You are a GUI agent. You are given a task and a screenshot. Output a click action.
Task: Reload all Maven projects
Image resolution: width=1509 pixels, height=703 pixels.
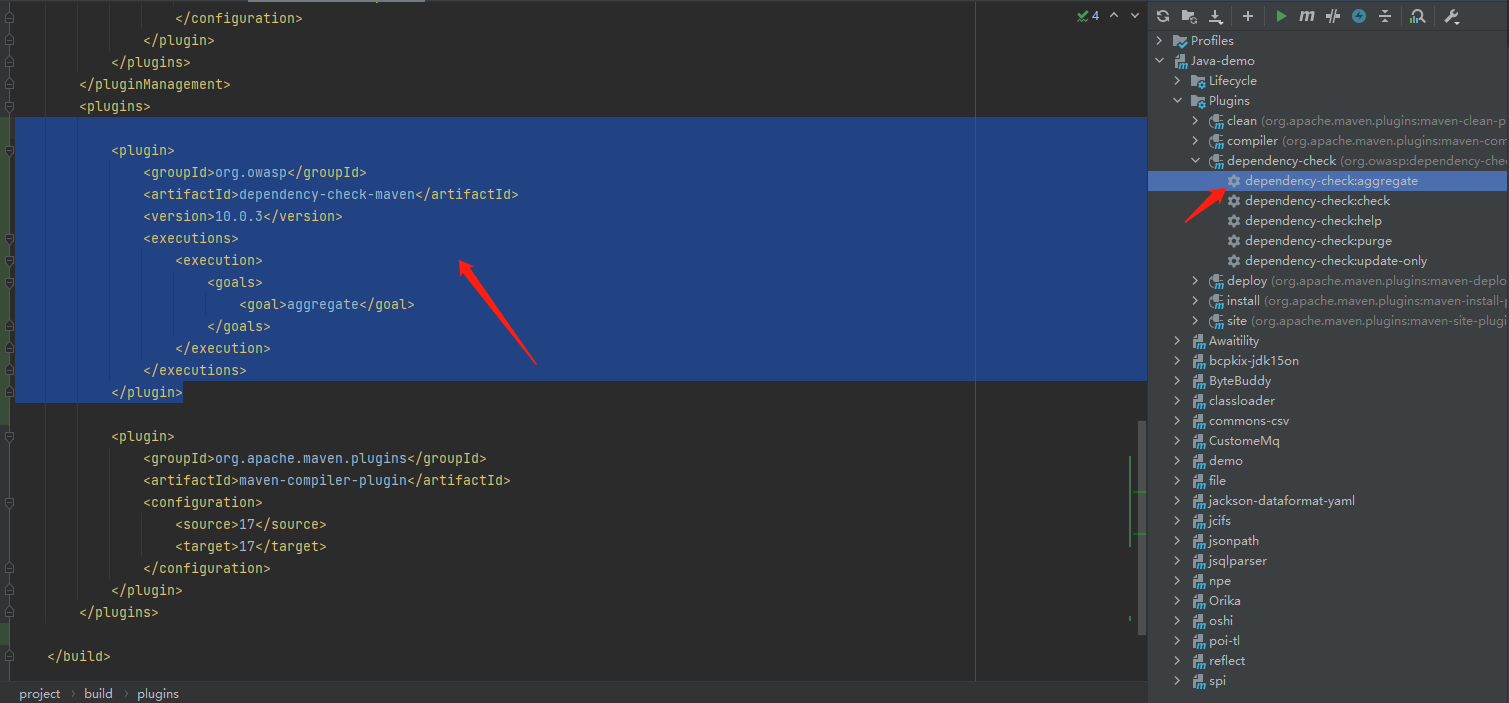coord(1162,16)
